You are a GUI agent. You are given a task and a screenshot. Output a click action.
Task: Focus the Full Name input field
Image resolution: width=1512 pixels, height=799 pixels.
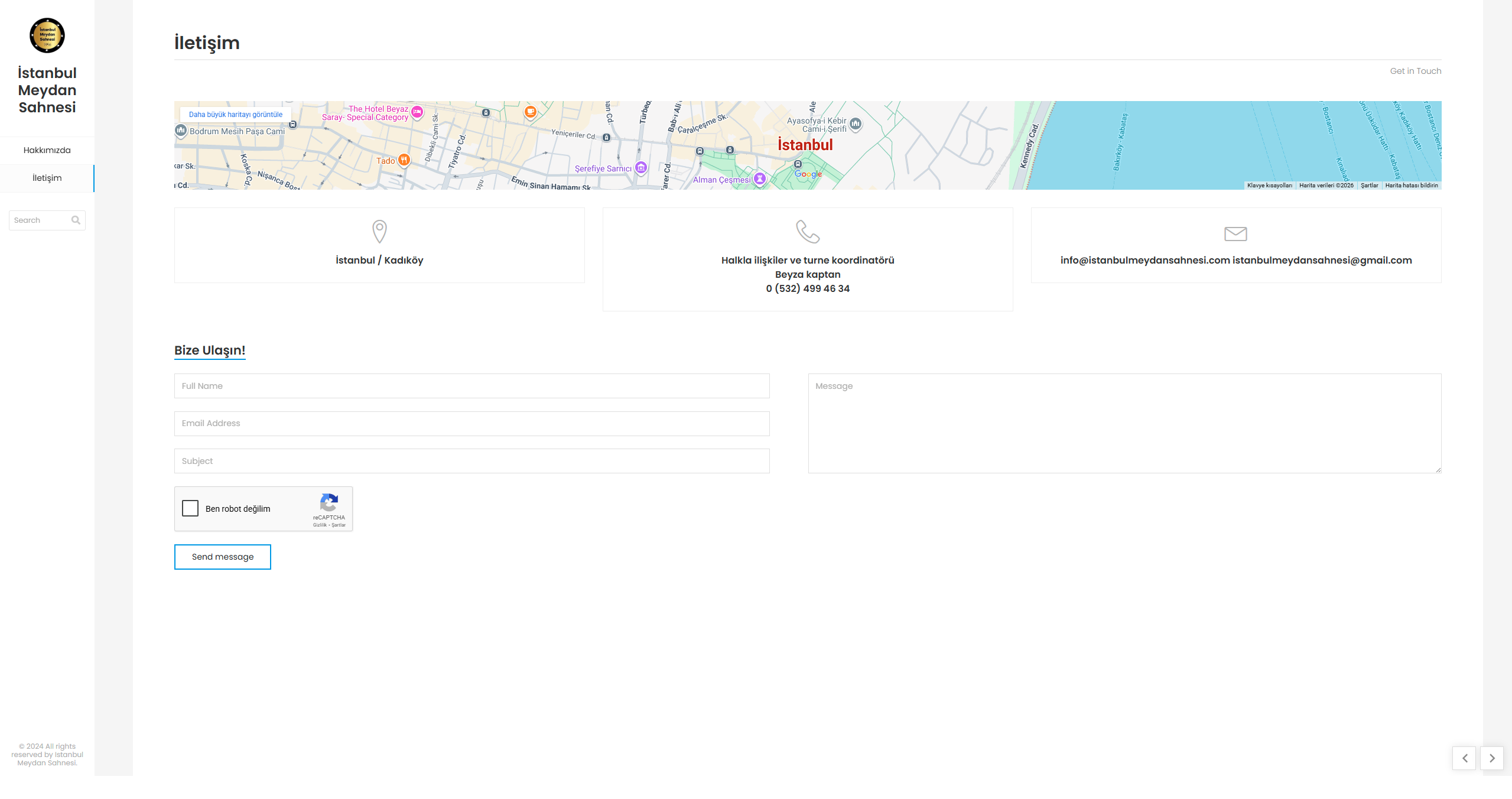point(472,386)
